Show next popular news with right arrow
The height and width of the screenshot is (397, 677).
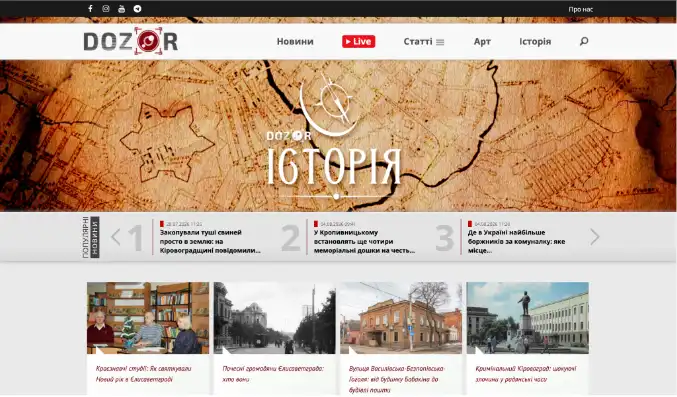point(595,237)
